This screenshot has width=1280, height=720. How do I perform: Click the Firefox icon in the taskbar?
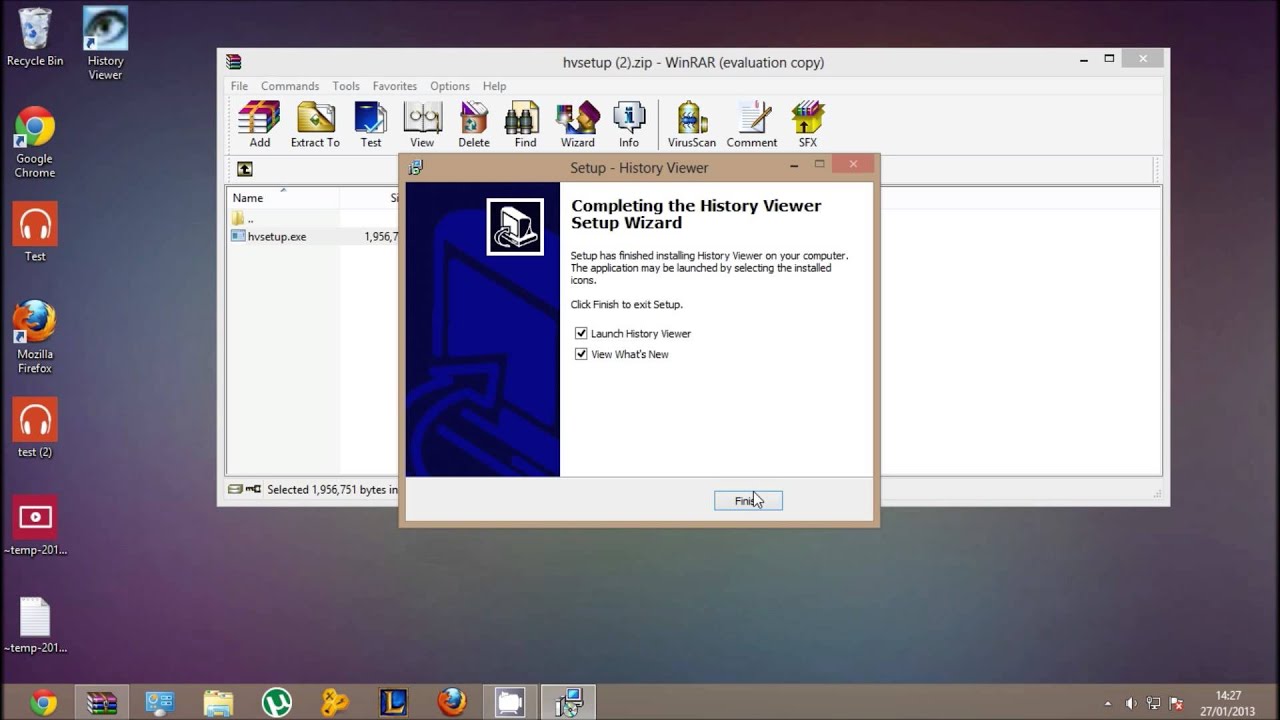451,703
